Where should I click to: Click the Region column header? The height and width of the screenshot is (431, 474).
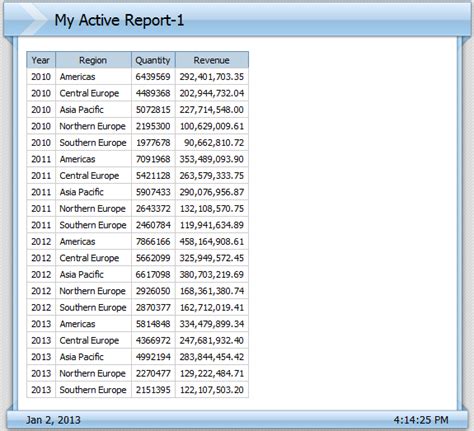pos(93,60)
